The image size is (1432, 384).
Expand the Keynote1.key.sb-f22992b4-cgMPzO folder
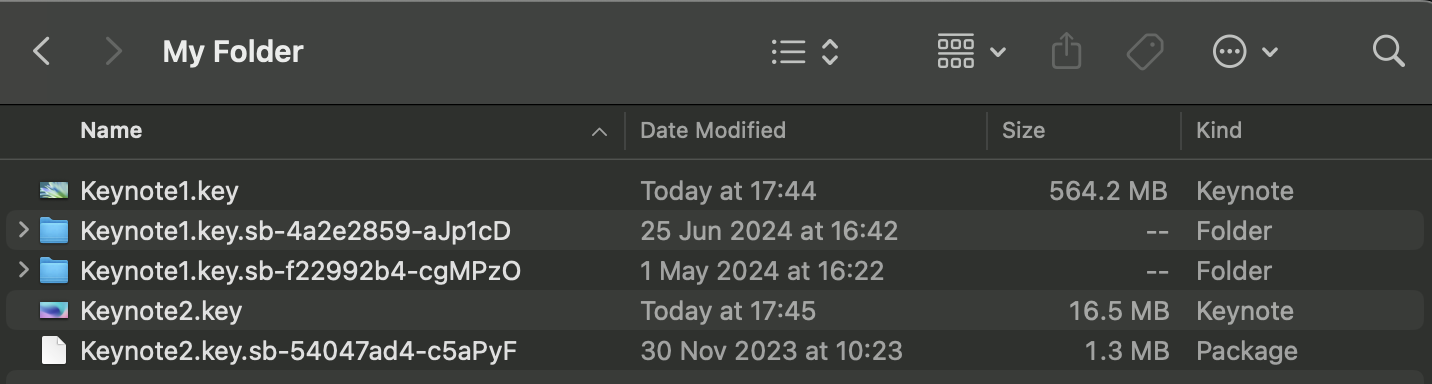[x=23, y=271]
